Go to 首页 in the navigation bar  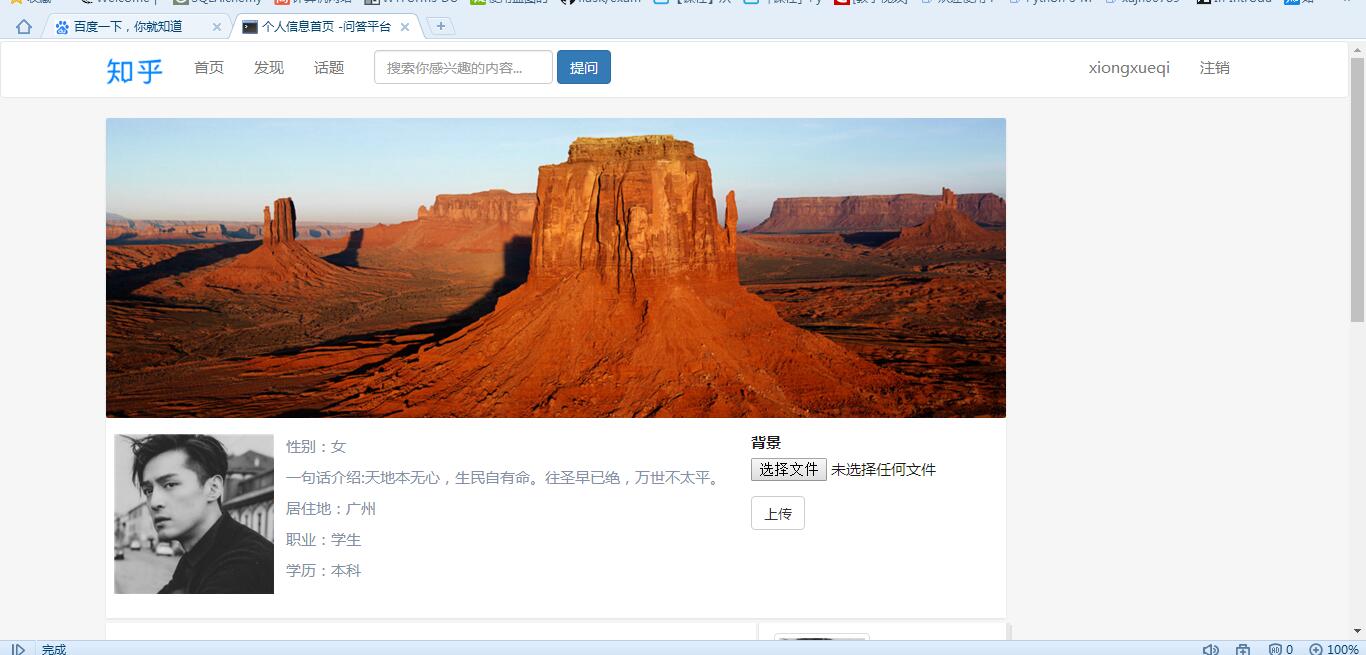[x=209, y=68]
